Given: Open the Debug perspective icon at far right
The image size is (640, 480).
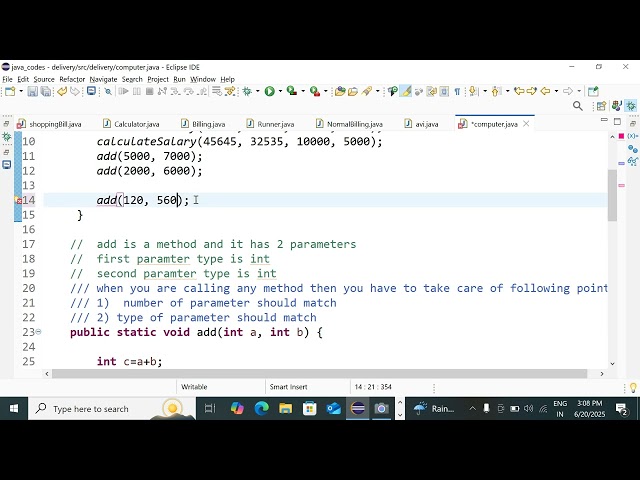Looking at the screenshot, I should point(631,106).
